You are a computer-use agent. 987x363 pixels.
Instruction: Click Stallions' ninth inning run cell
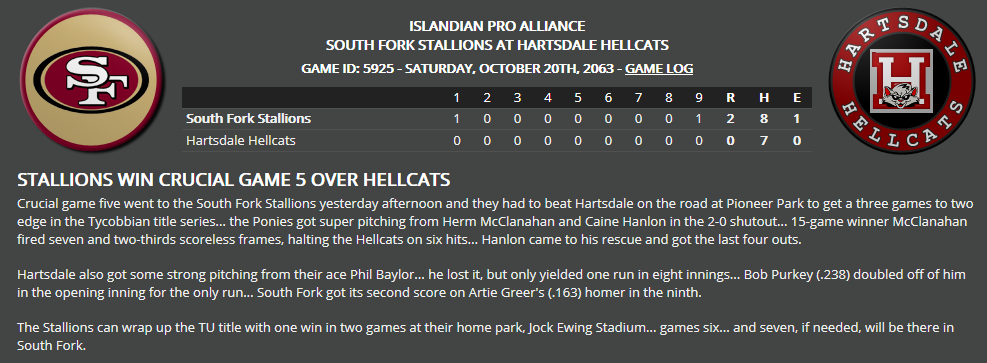[699, 118]
